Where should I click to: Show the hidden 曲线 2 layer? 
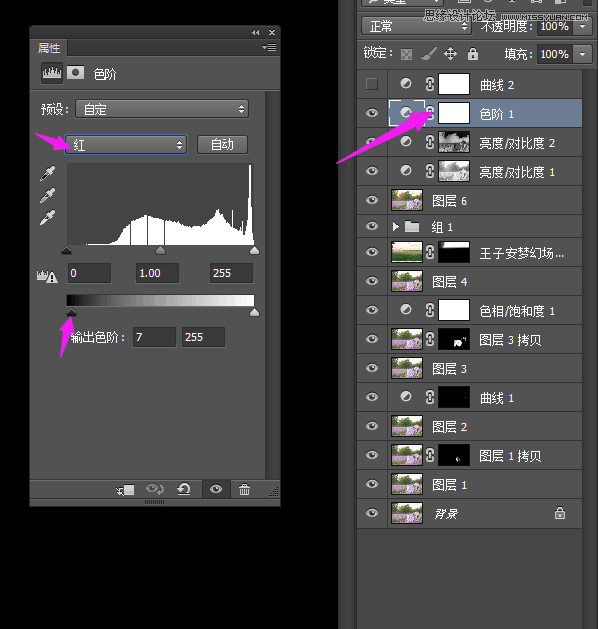pyautogui.click(x=372, y=84)
